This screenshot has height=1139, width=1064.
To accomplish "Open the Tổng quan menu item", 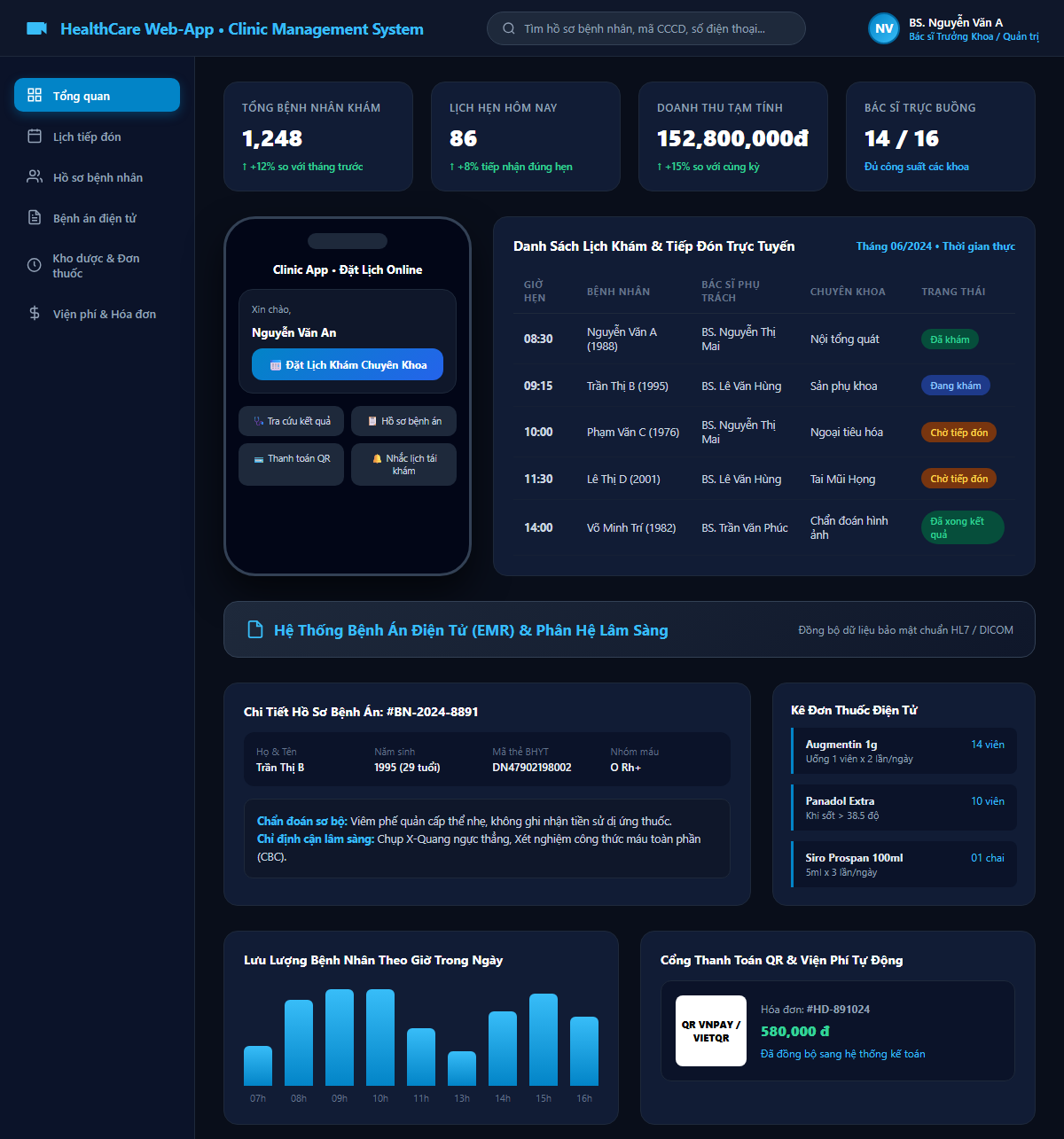I will pos(97,95).
